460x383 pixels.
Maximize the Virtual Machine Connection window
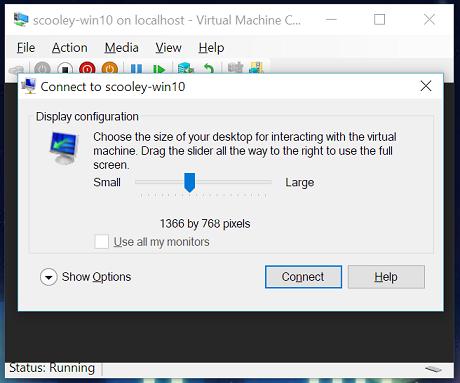pyautogui.click(x=379, y=20)
